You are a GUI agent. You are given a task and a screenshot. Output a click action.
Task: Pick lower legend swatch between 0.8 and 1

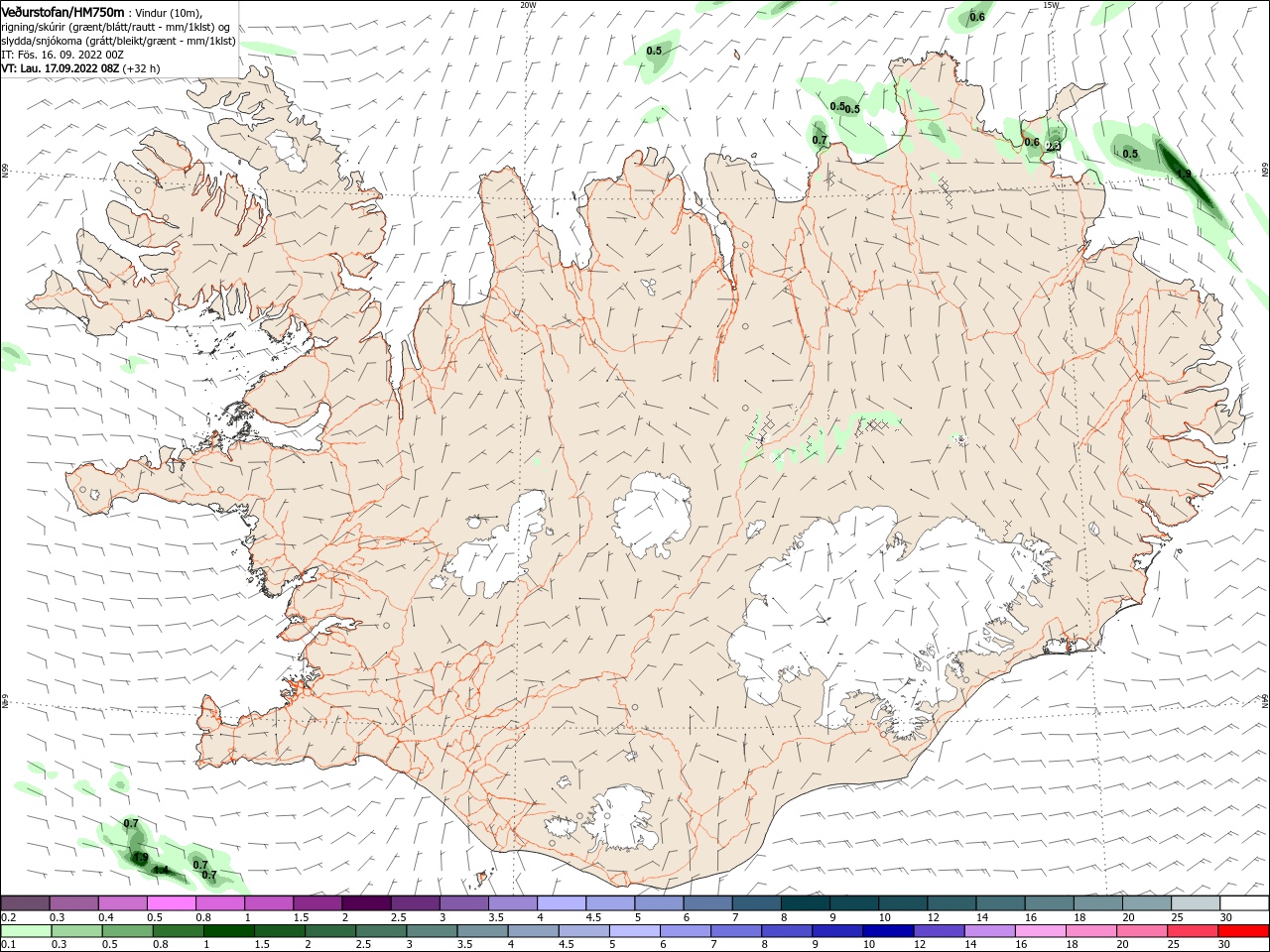[178, 931]
